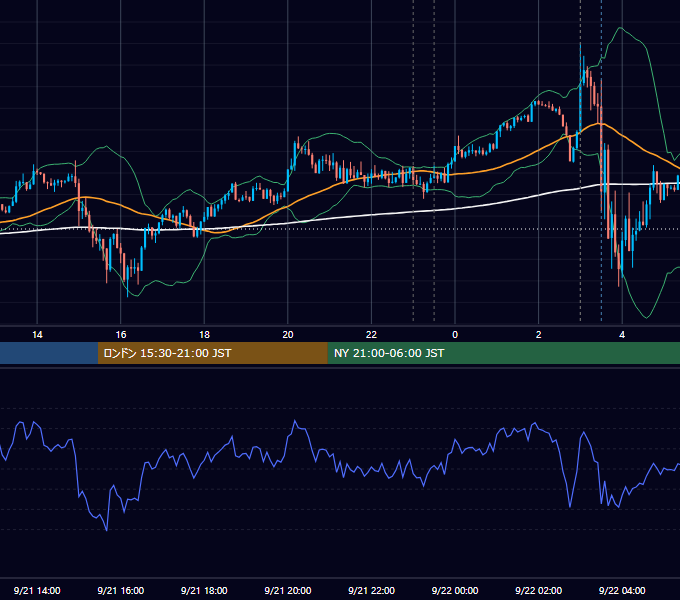Click the 9/21 14:00 date label
The height and width of the screenshot is (600, 680).
coord(37,590)
